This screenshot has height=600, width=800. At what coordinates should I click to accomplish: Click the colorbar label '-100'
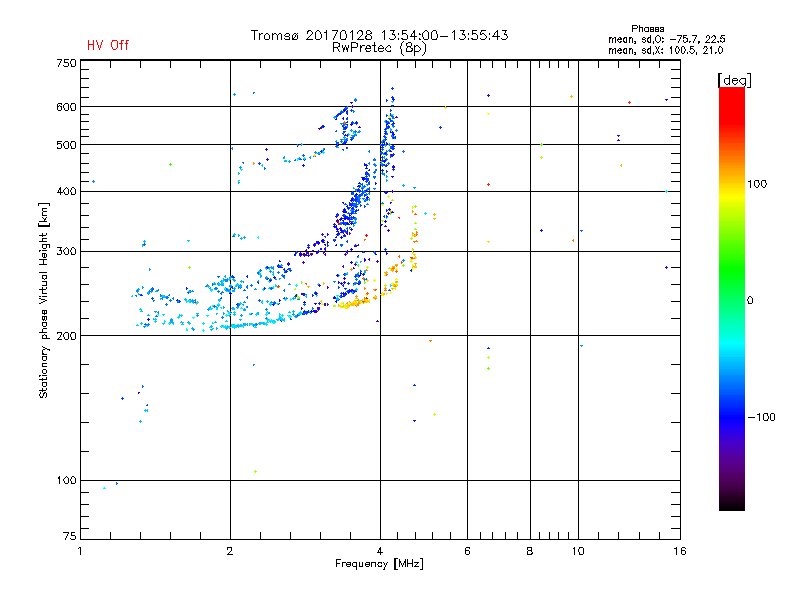click(761, 417)
